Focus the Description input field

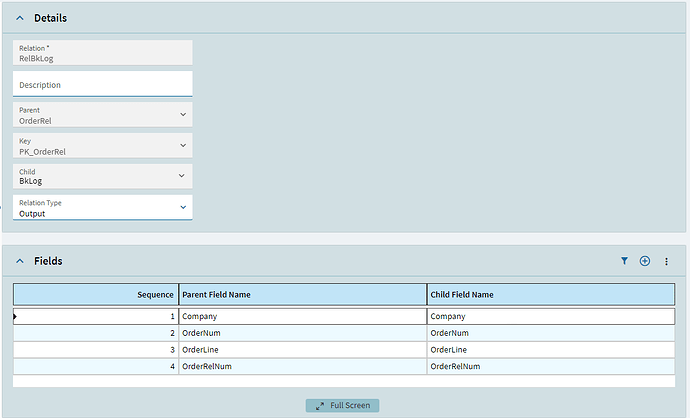103,84
